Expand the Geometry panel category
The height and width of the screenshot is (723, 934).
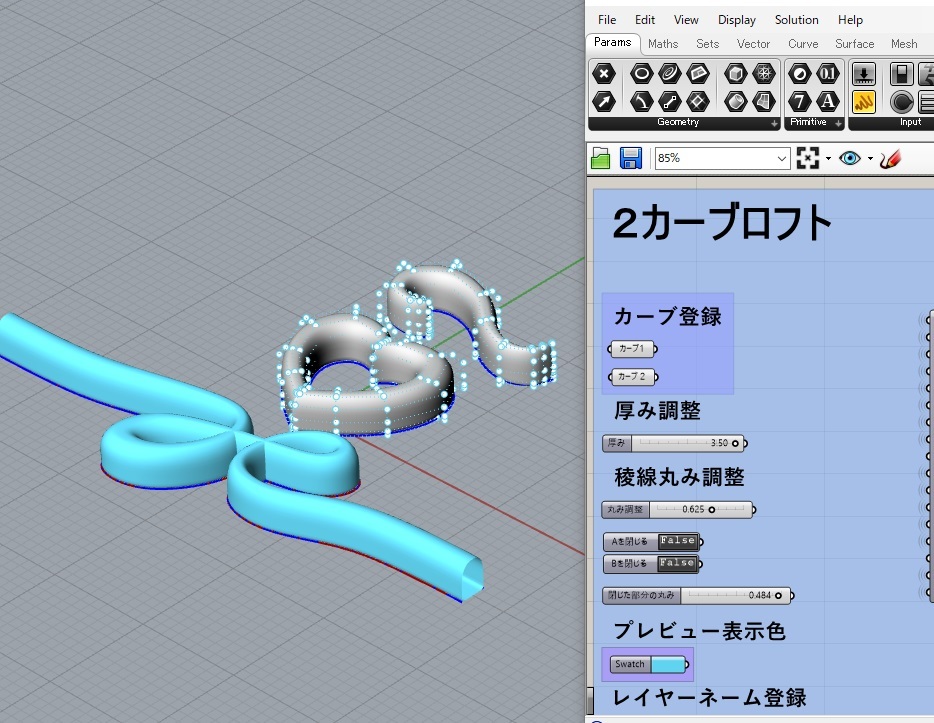point(774,123)
